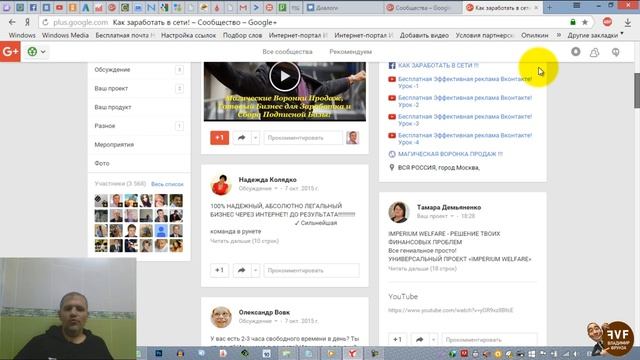Select Ваш продукт category in sidebar
Screen dimensions: 640x360
pos(139,107)
